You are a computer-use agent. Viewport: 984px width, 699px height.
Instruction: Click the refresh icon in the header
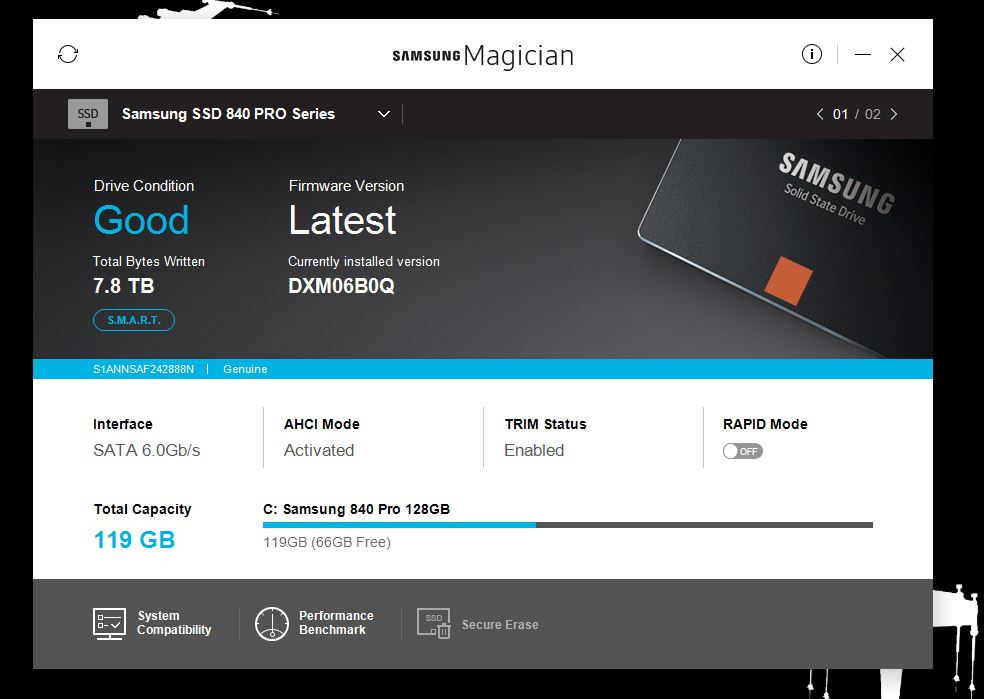(68, 54)
